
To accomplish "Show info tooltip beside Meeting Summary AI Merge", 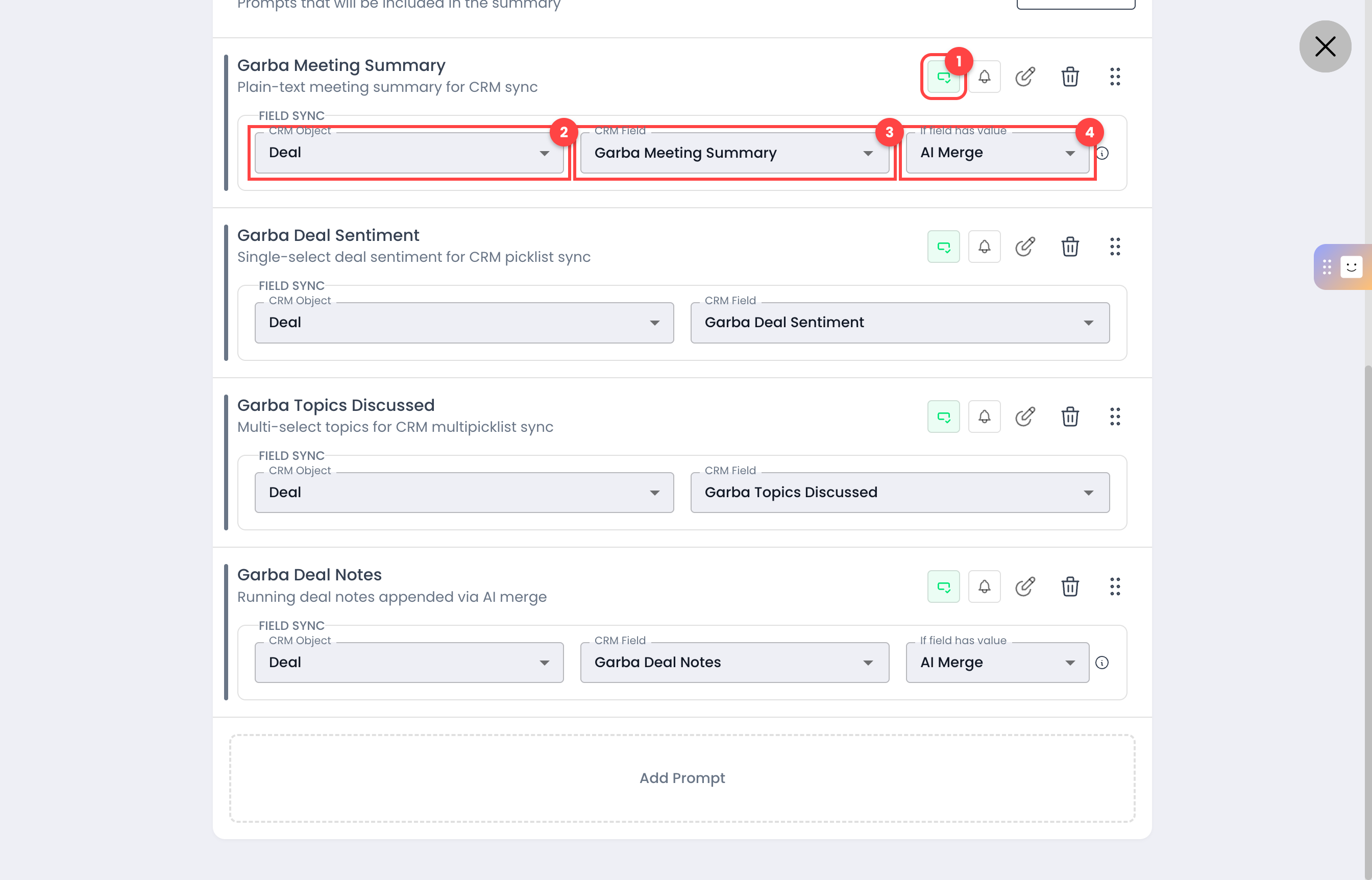I will pos(1102,153).
